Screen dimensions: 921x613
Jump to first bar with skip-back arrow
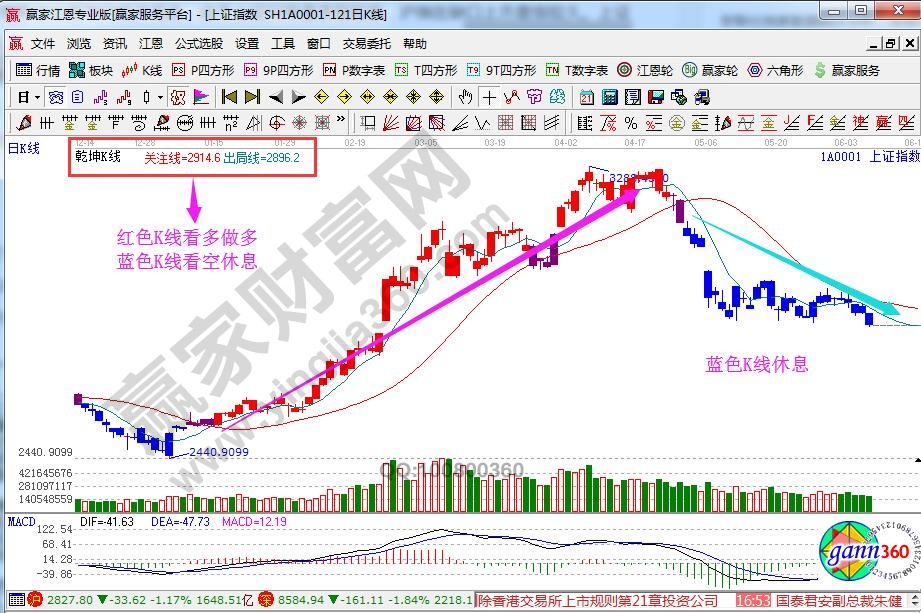229,97
